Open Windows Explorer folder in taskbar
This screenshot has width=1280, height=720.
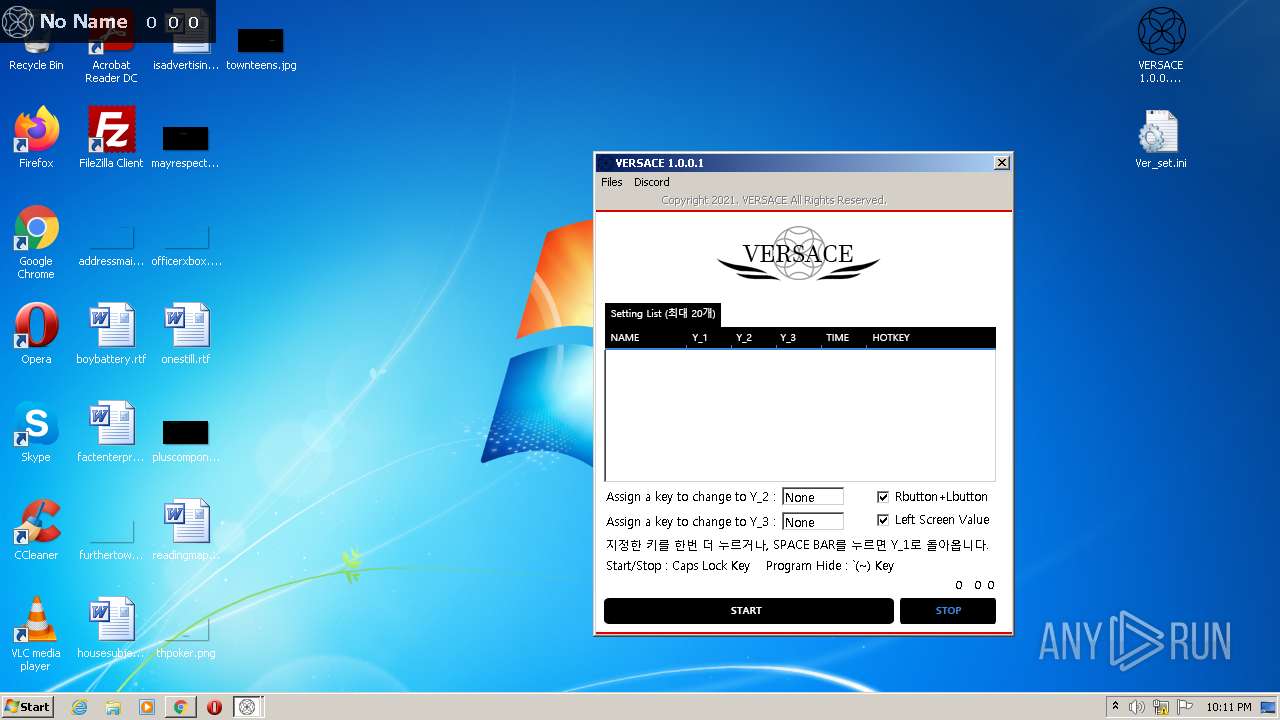[113, 707]
